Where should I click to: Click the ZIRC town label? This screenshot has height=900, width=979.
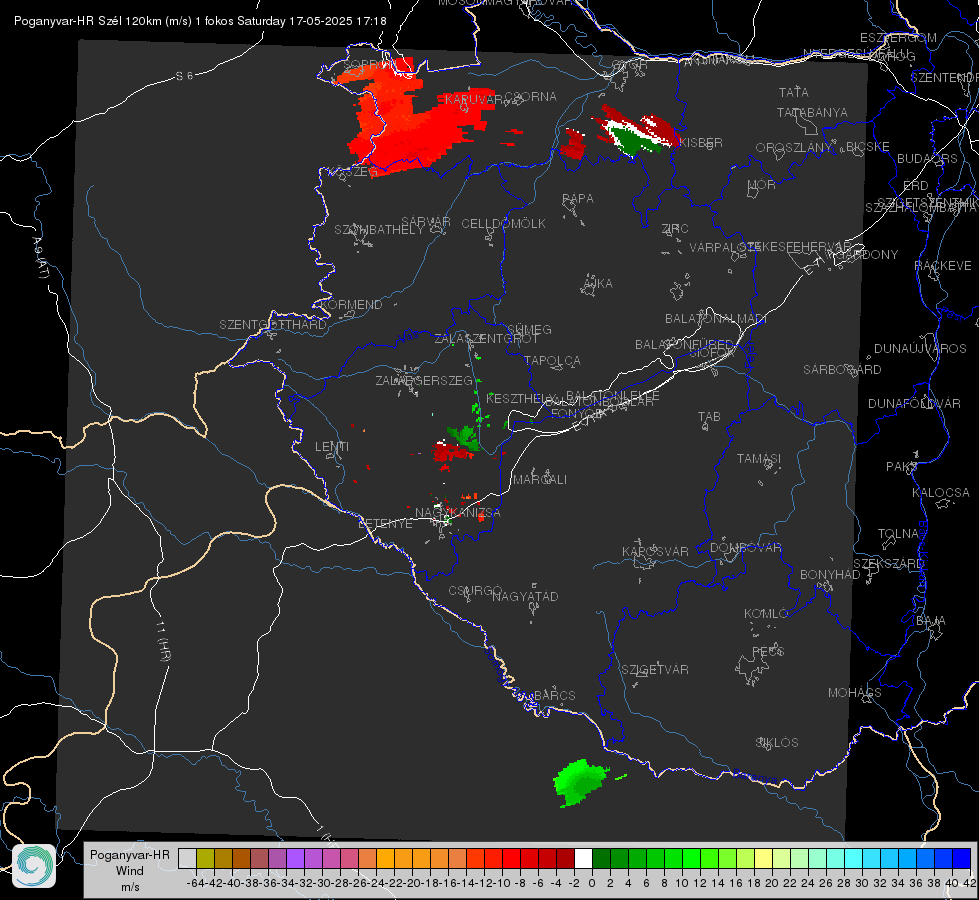675,229
